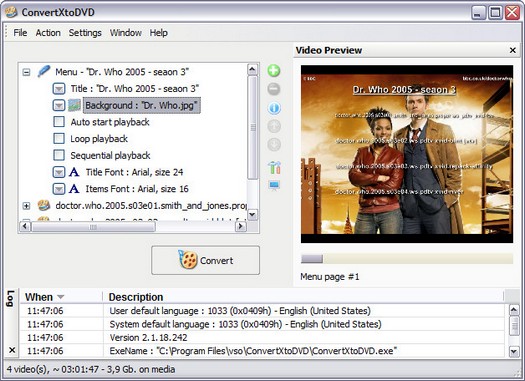525x381 pixels.
Task: Open the Background dropdown arrow
Action: point(59,105)
